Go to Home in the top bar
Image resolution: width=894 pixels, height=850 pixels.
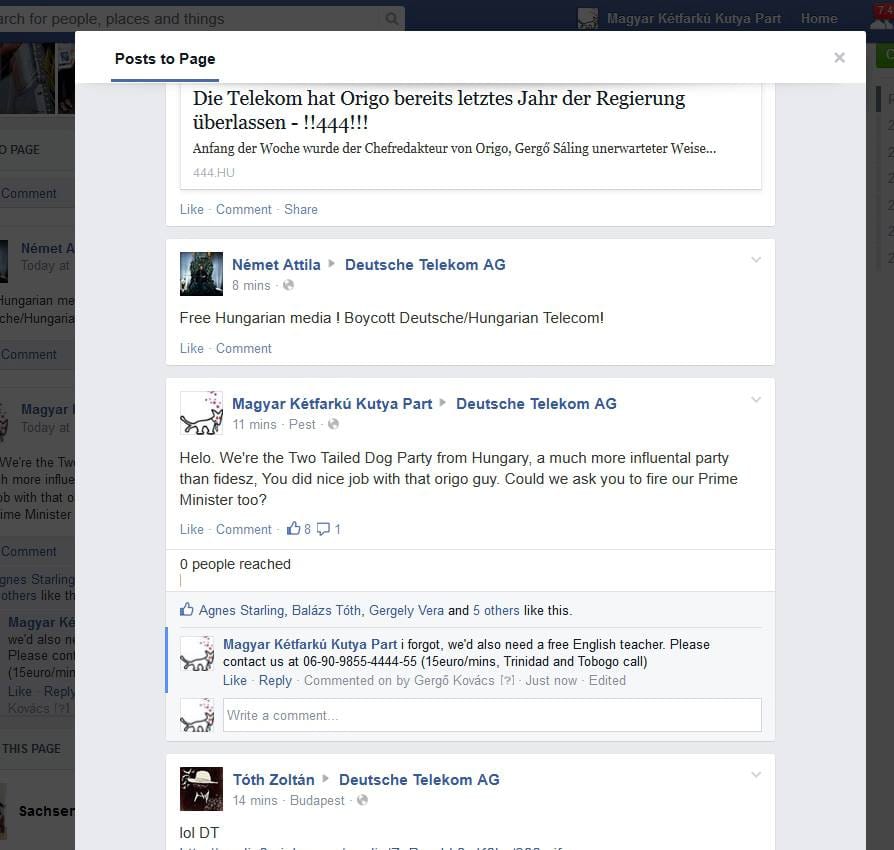[x=819, y=19]
